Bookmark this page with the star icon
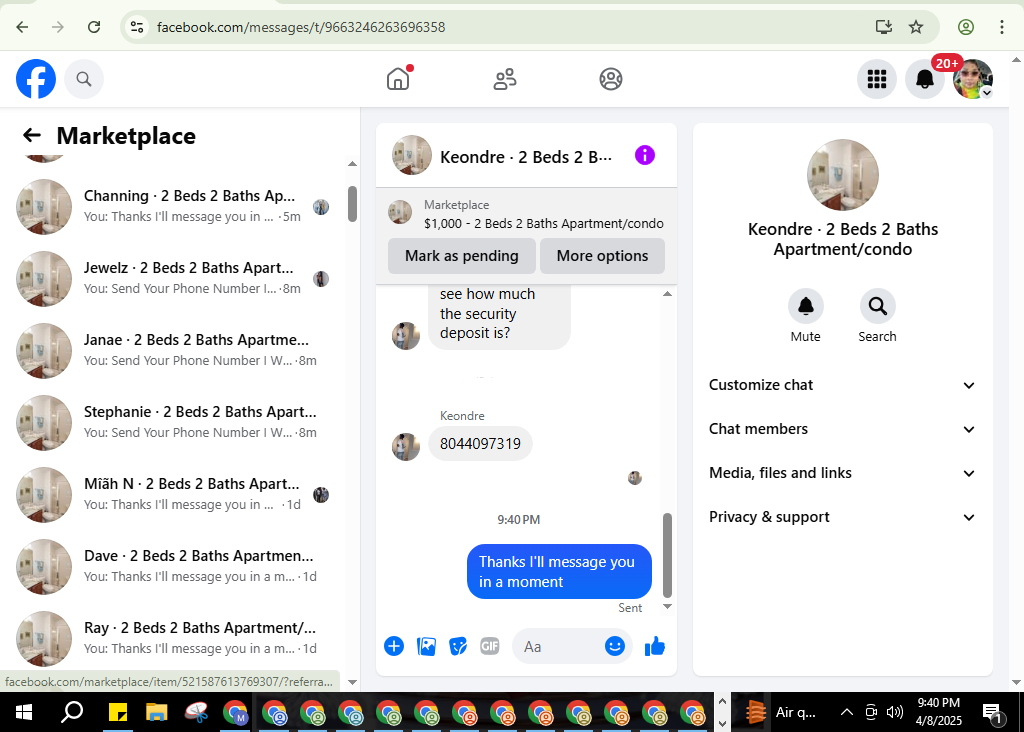1024x732 pixels. (916, 27)
